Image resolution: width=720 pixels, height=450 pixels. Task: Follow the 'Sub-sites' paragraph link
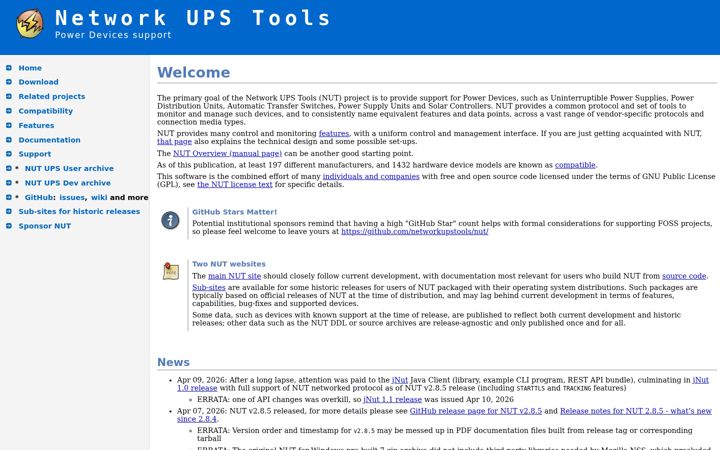click(x=208, y=287)
